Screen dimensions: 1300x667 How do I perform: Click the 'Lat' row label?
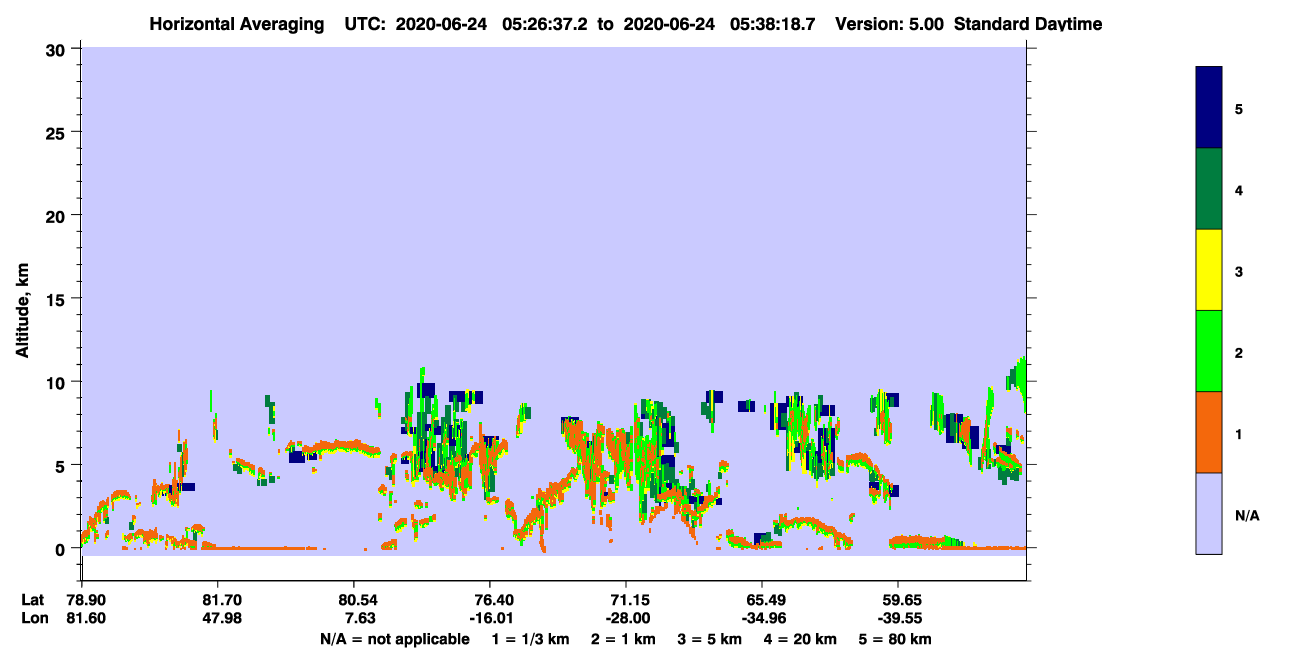click(33, 600)
